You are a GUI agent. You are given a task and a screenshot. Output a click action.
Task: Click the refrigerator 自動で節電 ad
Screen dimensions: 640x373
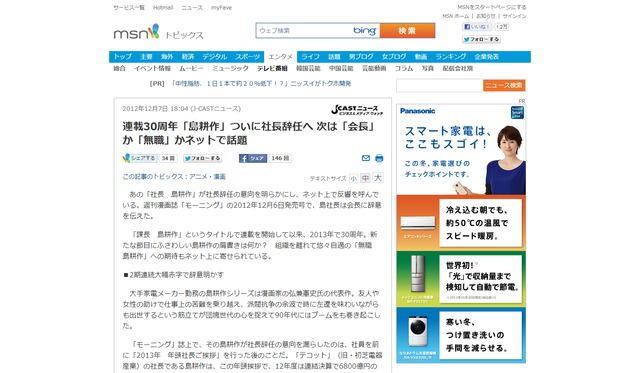pyautogui.click(x=461, y=279)
